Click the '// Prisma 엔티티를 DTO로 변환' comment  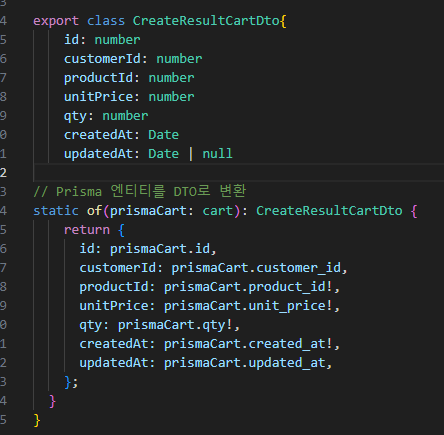140,192
